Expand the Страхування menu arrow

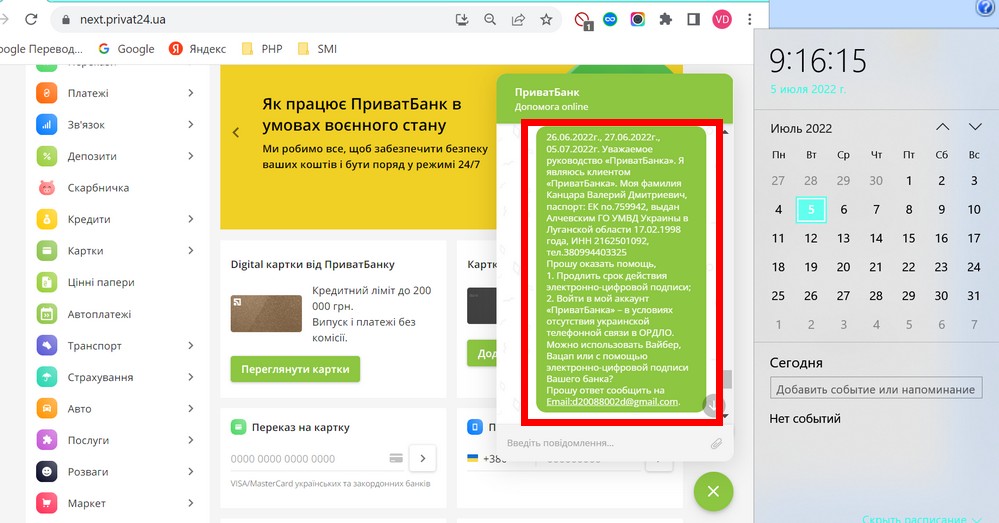(x=190, y=377)
